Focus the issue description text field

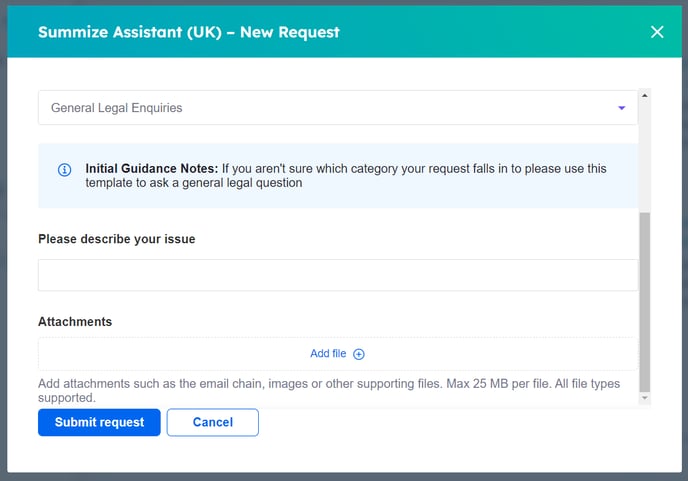tap(337, 275)
